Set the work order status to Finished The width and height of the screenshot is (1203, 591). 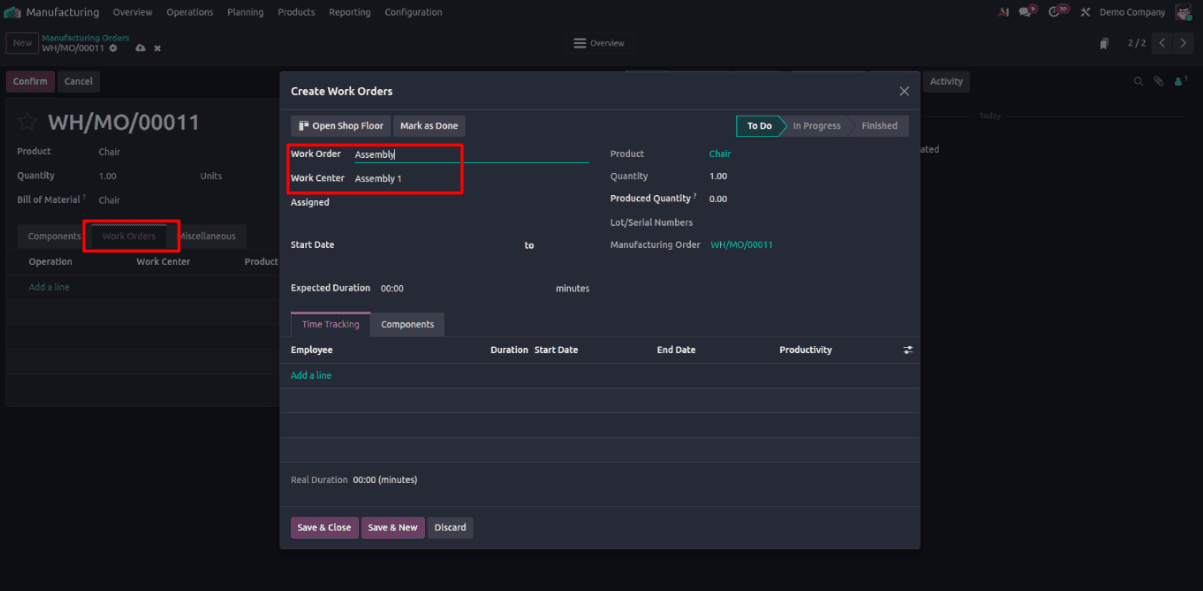point(878,125)
